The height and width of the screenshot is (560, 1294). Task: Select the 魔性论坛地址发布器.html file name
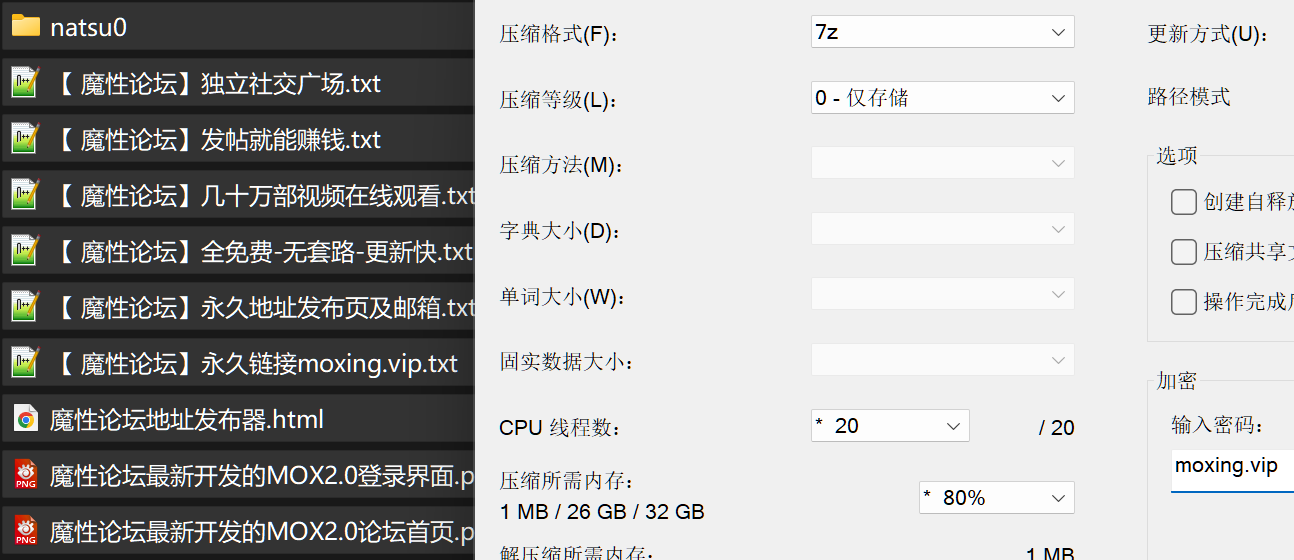187,420
